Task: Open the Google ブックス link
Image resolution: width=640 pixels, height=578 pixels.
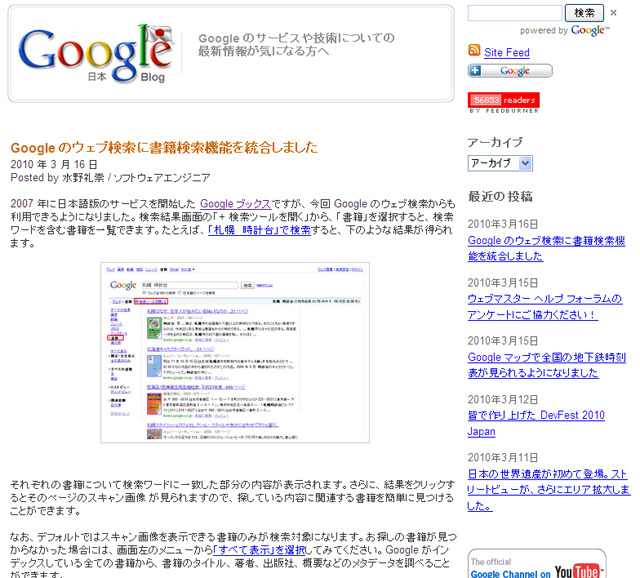Action: pos(235,204)
